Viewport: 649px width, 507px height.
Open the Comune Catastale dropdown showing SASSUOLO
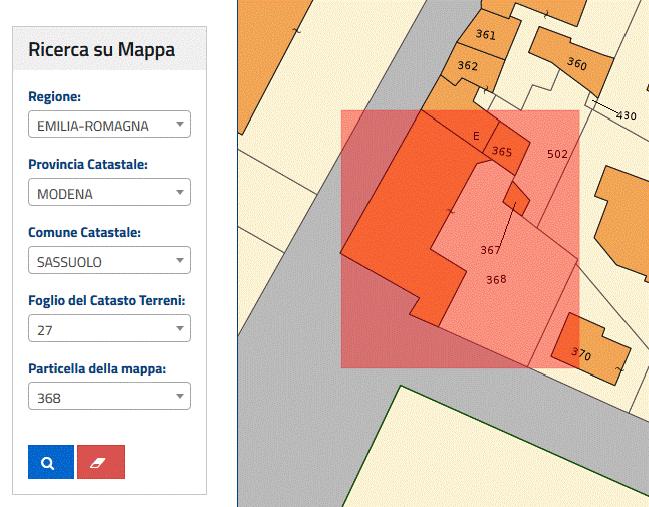tap(109, 261)
